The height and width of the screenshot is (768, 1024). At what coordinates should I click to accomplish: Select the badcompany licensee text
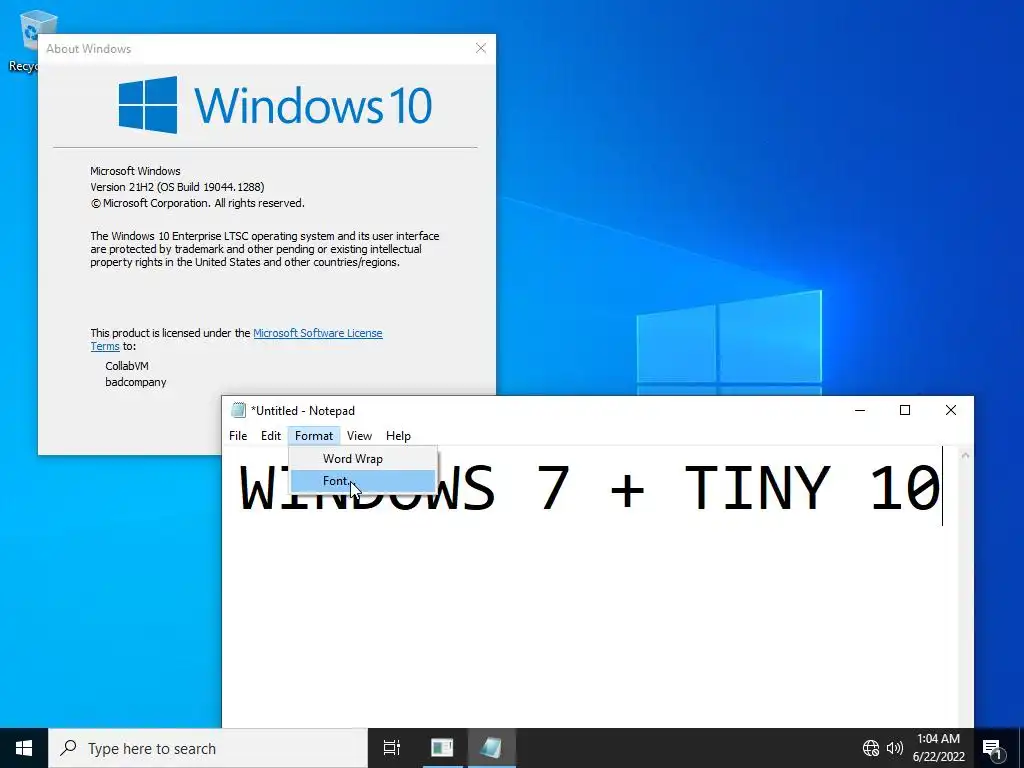[x=136, y=382]
